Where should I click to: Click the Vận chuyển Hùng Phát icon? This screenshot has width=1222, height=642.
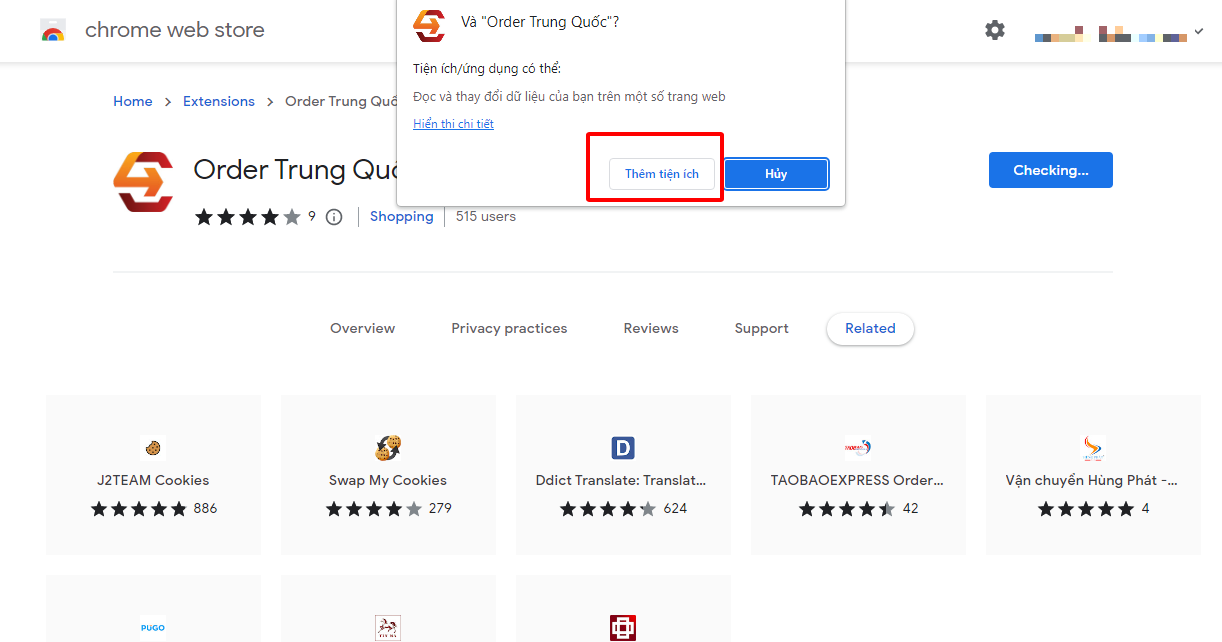1093,448
